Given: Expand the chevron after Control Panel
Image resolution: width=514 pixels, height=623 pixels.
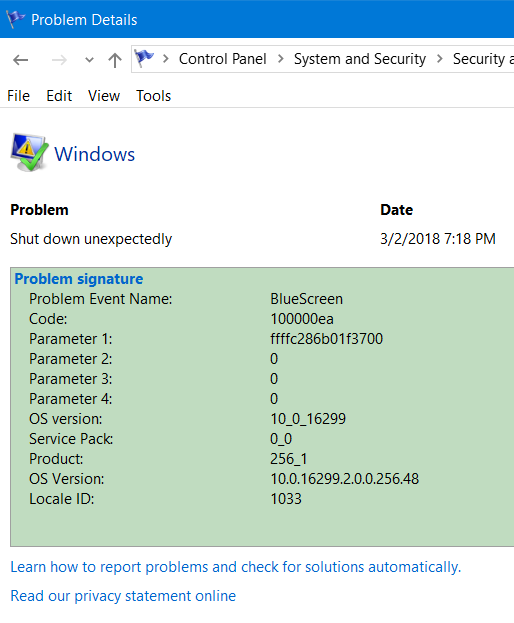Looking at the screenshot, I should click(281, 59).
